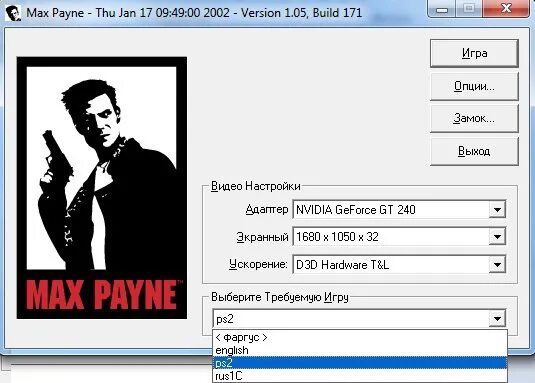Start the game with Игра button
Viewport: 535px width, 383px height.
coord(474,53)
